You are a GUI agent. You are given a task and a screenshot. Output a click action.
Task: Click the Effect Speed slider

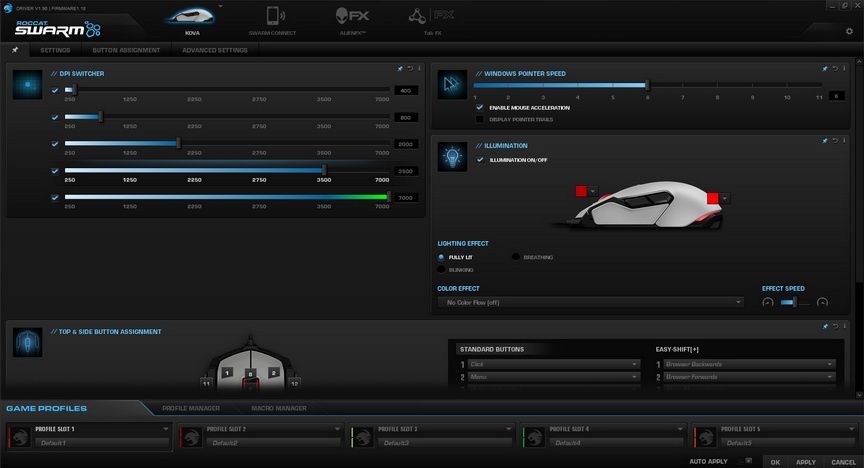(x=795, y=302)
